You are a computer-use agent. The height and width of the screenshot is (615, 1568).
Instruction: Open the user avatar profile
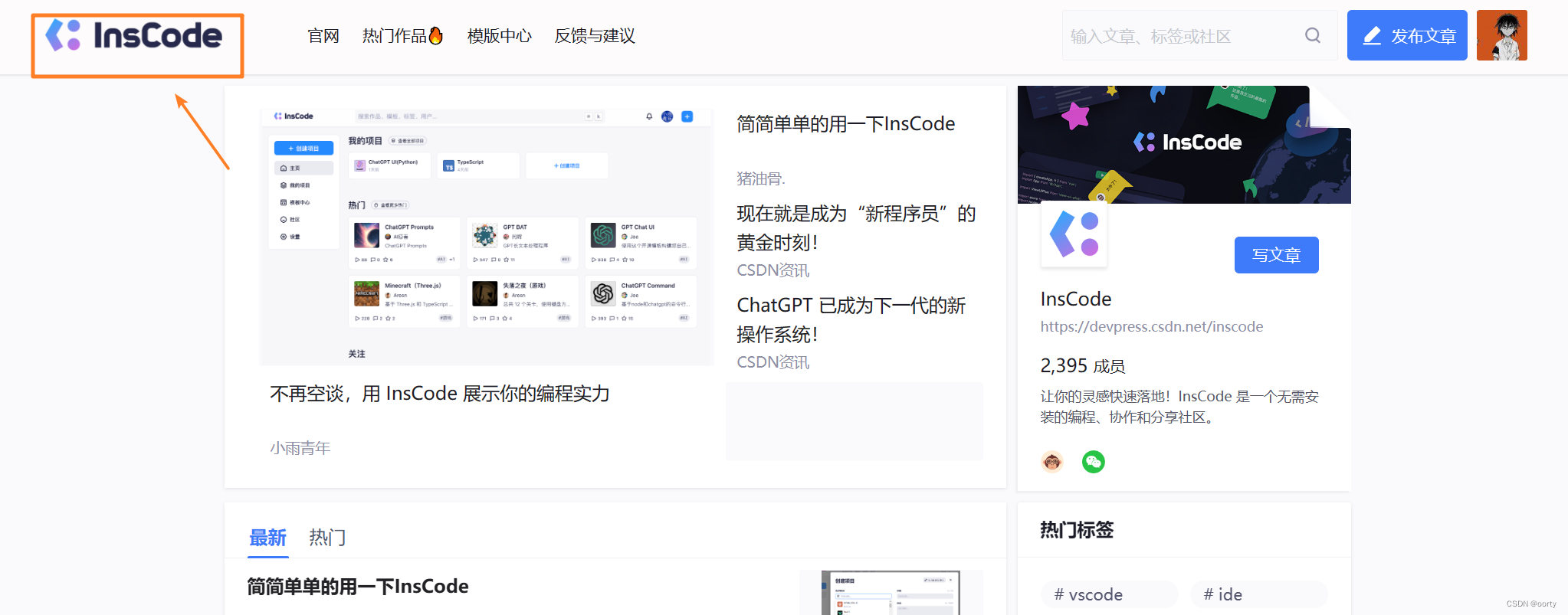pos(1502,35)
